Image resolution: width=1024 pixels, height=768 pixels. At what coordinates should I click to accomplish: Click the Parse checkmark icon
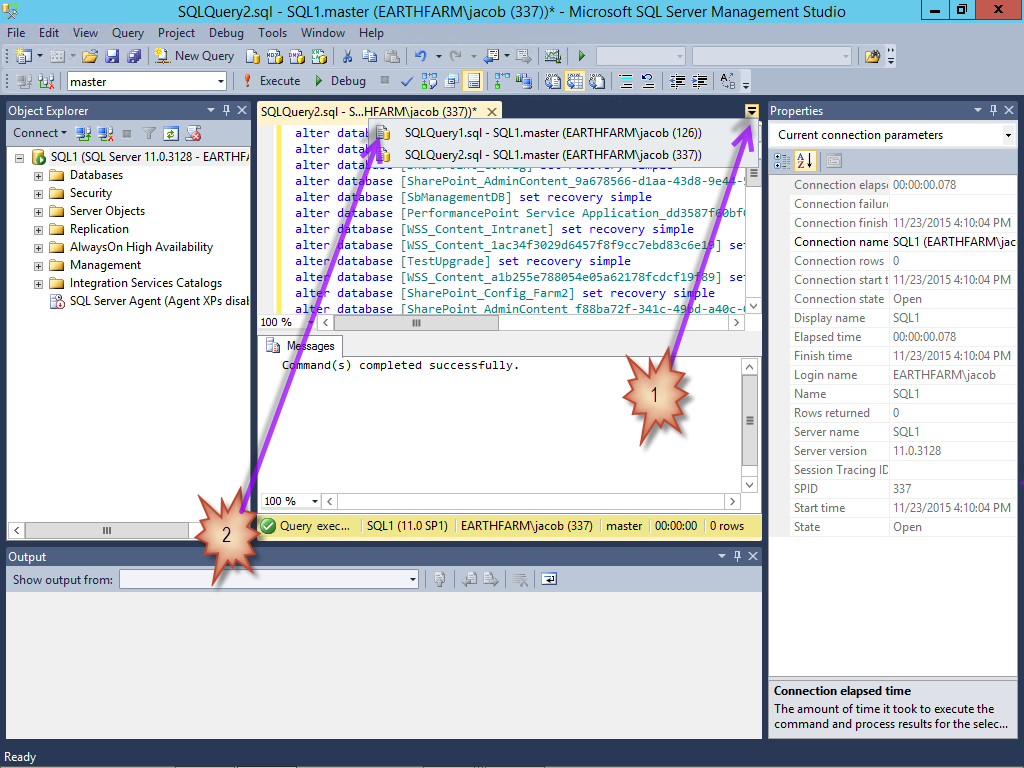point(407,82)
